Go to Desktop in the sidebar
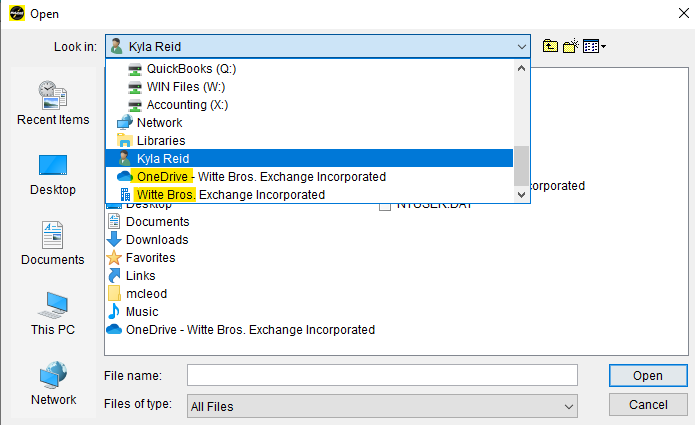The image size is (695, 425). (53, 175)
